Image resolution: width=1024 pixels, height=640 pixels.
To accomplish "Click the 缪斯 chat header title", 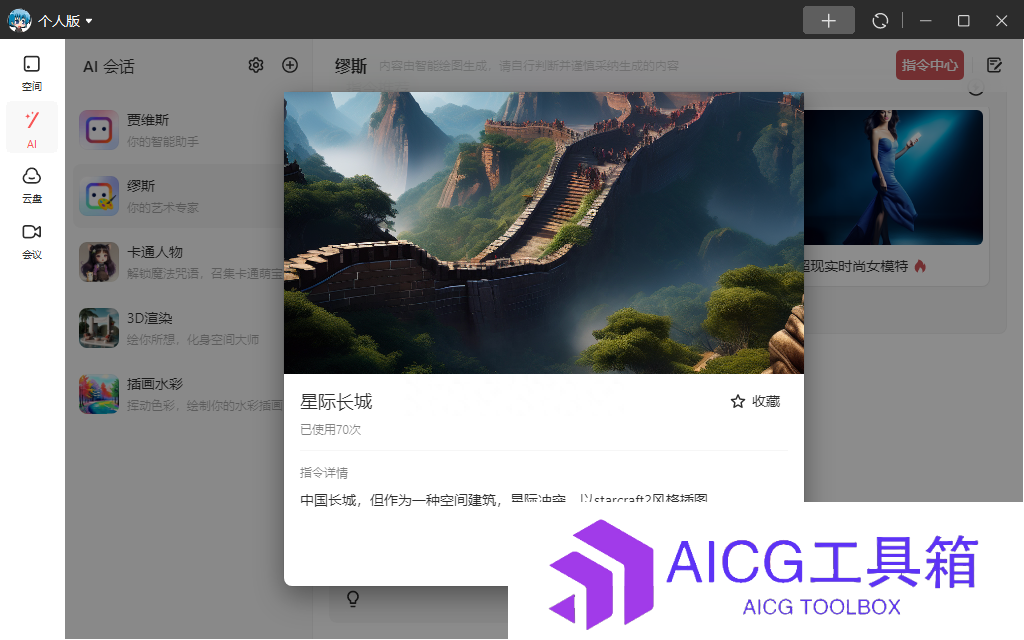I will [351, 66].
